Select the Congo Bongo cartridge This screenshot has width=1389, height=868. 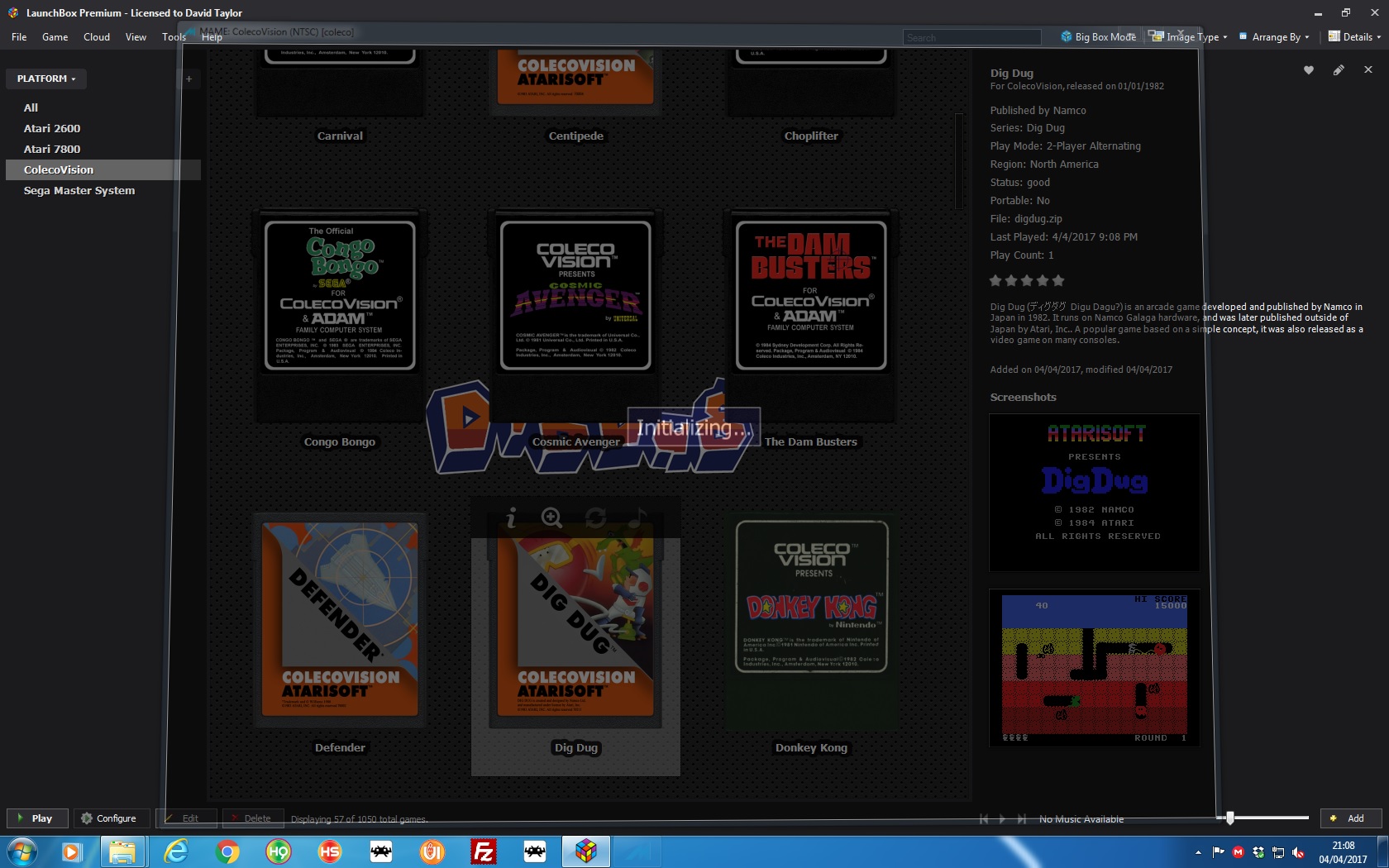(x=340, y=314)
